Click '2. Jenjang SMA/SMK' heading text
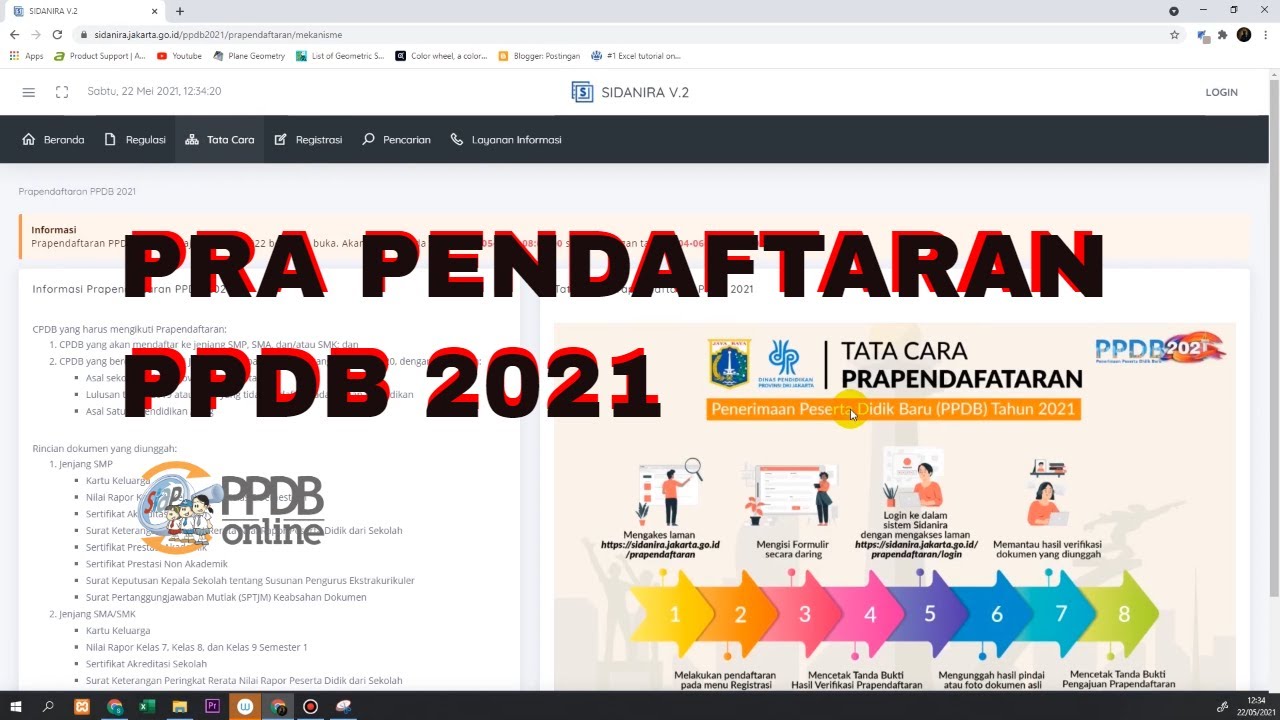The image size is (1280, 720). [92, 614]
